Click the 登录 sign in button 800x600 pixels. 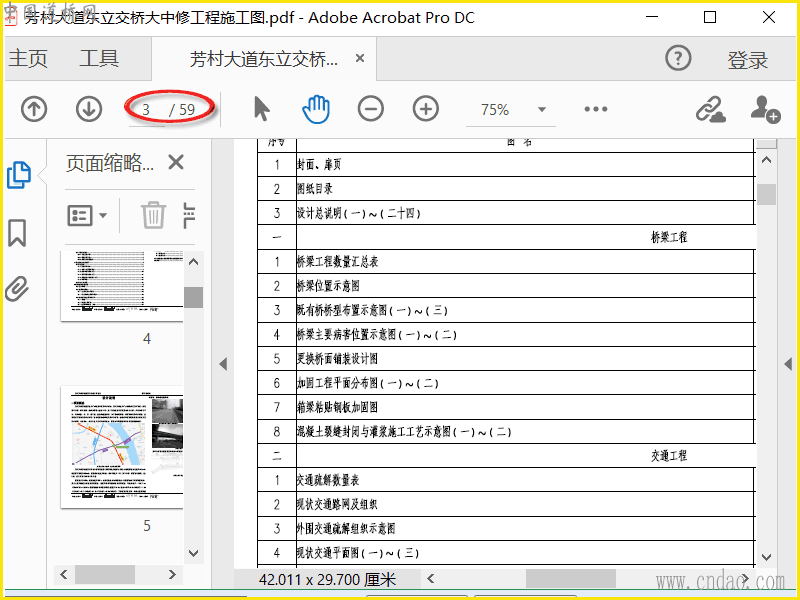(x=747, y=60)
